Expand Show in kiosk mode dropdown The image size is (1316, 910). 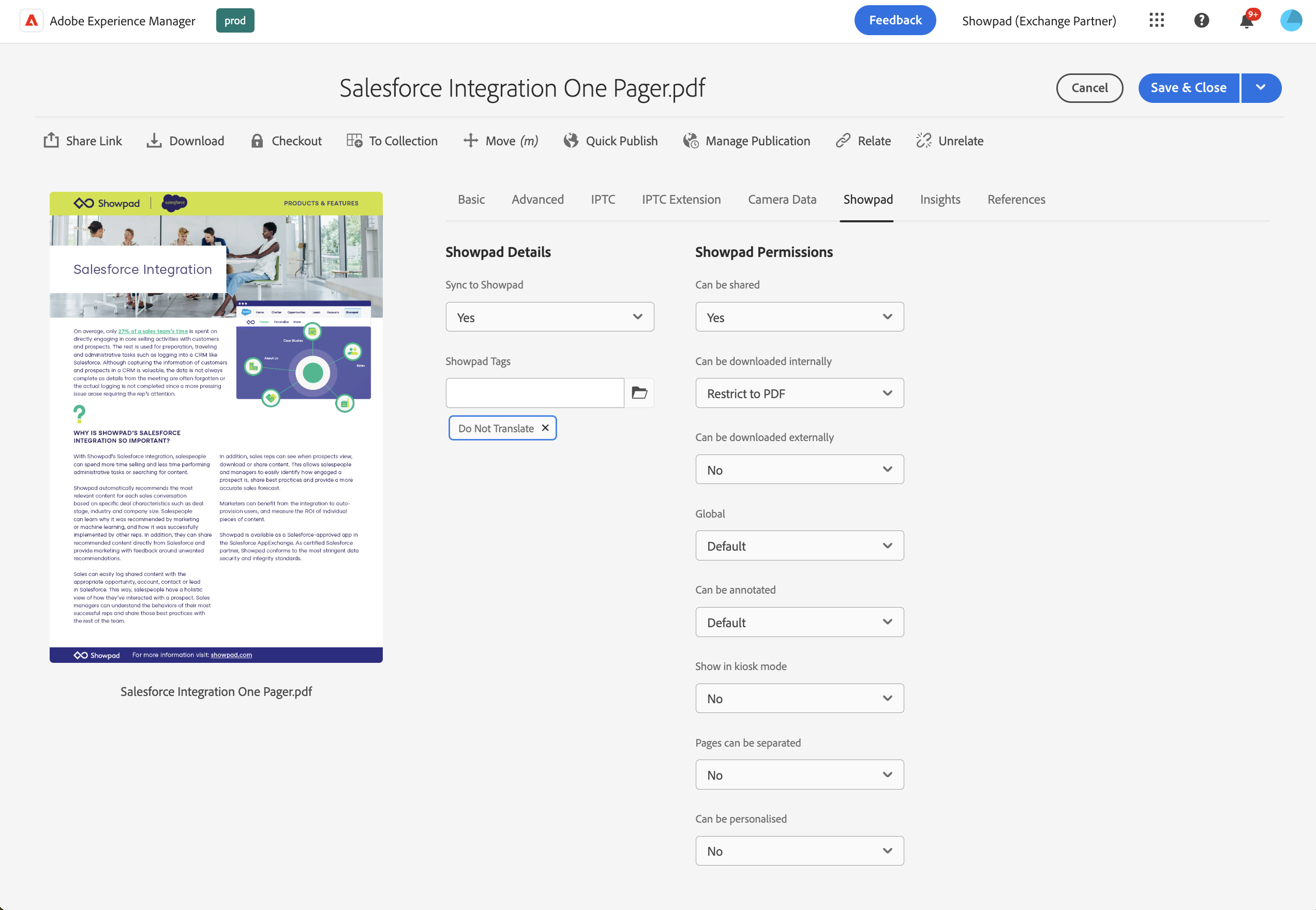pyautogui.click(x=799, y=698)
